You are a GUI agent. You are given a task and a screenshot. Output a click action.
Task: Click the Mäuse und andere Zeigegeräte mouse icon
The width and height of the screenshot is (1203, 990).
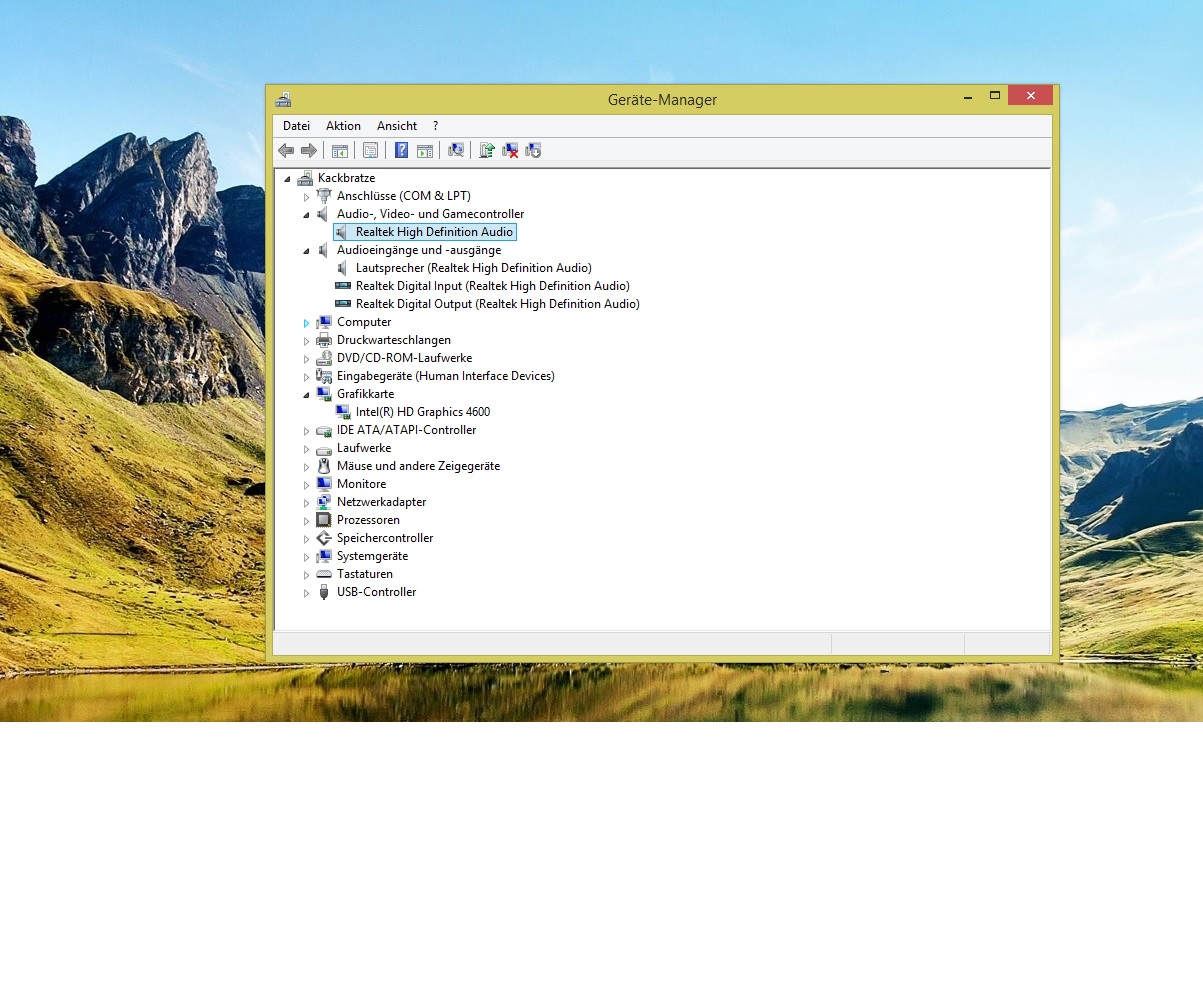click(x=324, y=466)
